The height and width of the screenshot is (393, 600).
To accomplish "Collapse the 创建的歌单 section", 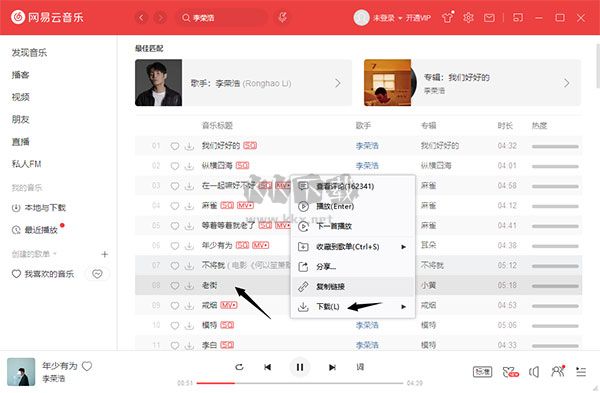I will (x=34, y=254).
